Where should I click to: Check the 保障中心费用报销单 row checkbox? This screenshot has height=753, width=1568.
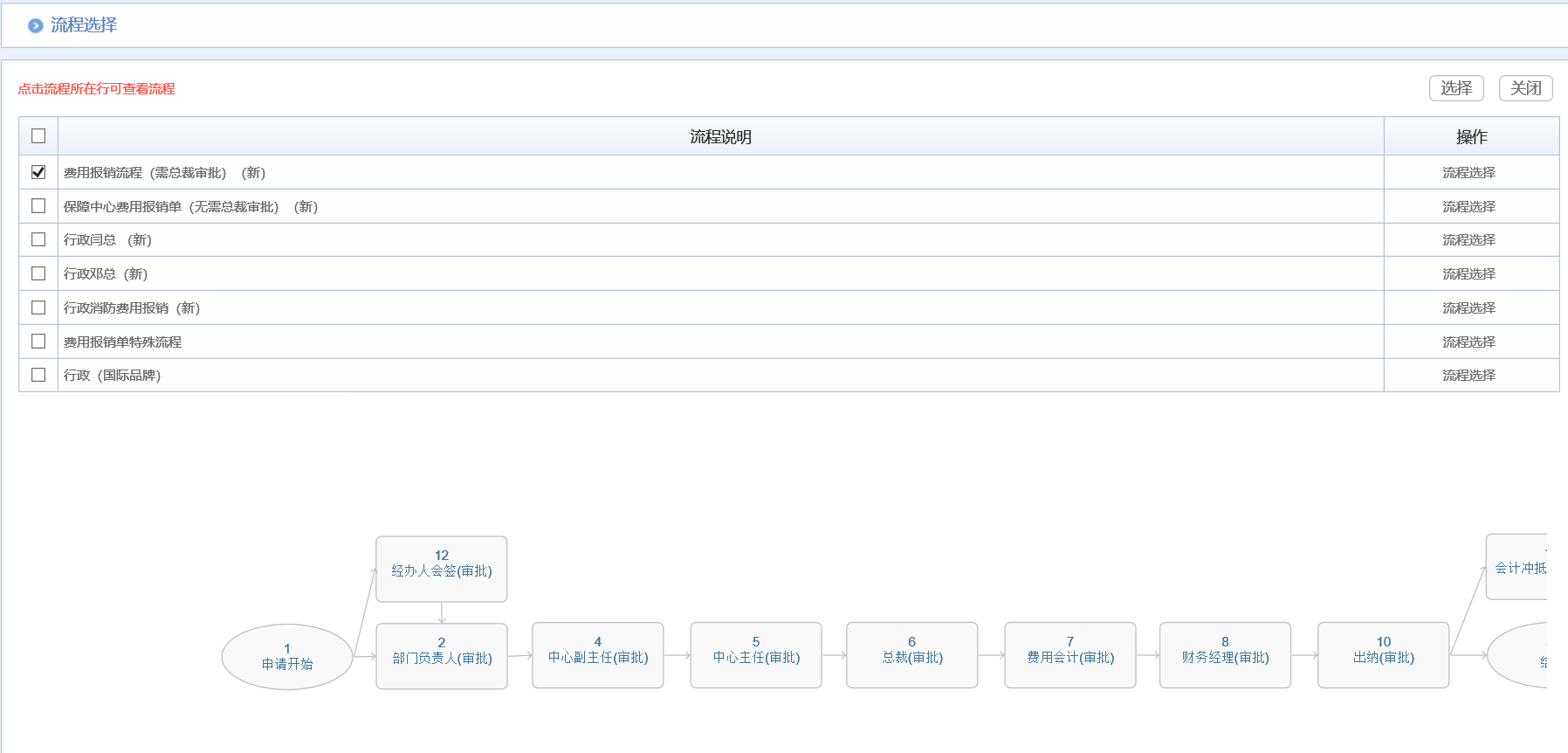click(x=38, y=206)
